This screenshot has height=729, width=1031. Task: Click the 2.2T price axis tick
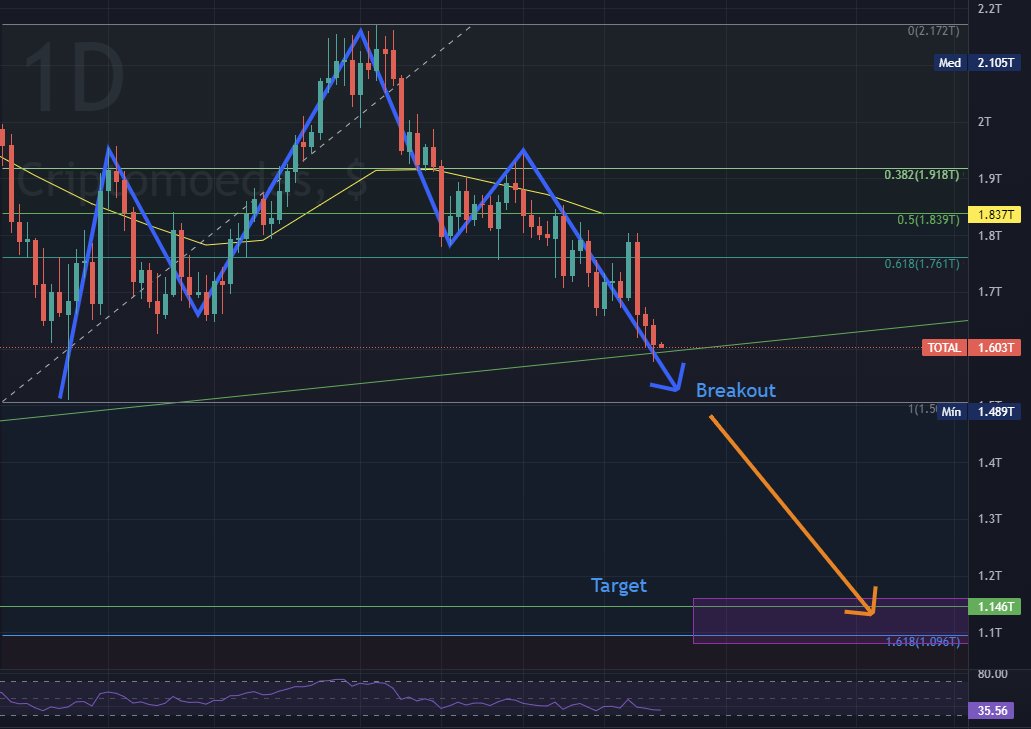pyautogui.click(x=990, y=9)
